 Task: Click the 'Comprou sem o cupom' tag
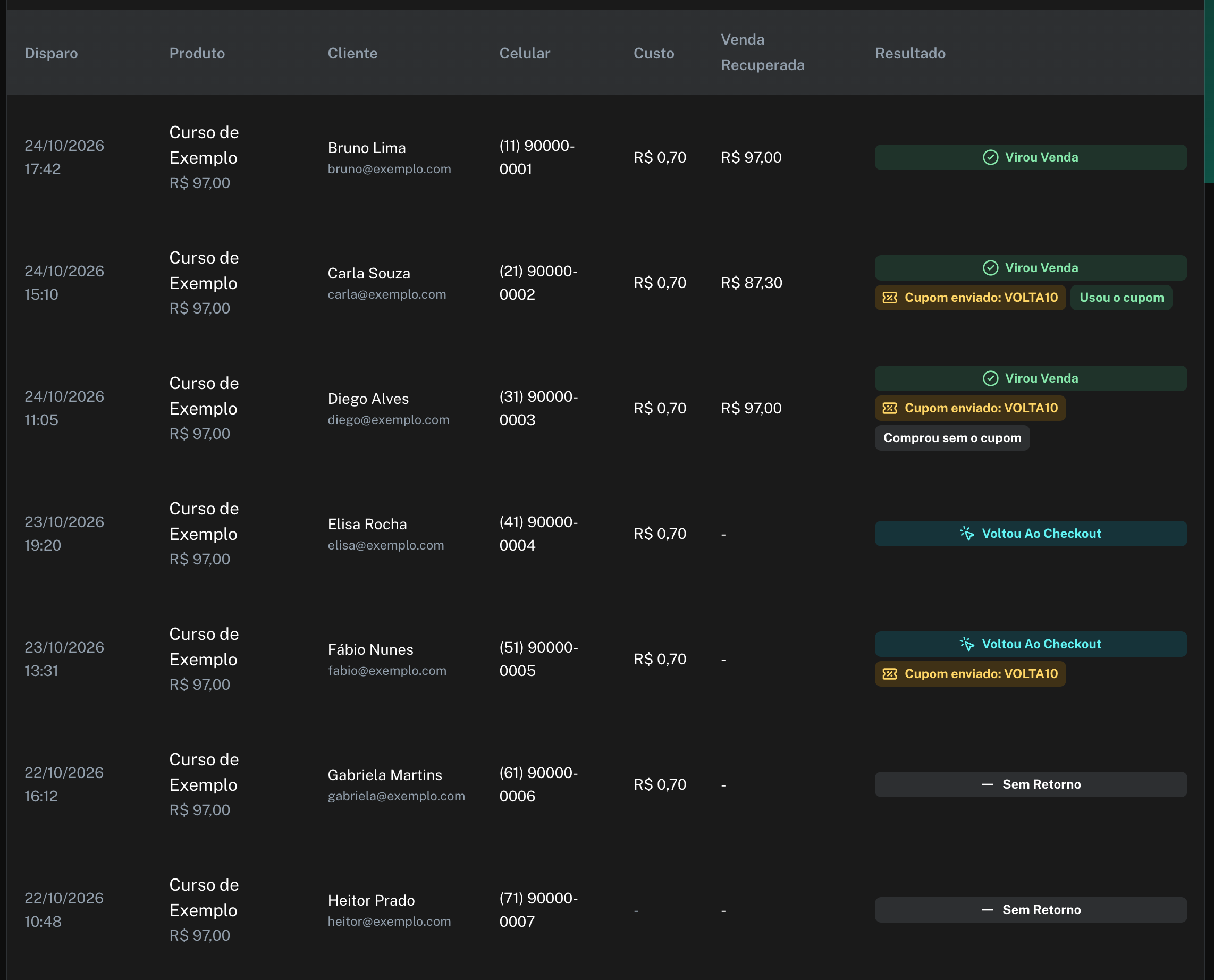pos(952,438)
